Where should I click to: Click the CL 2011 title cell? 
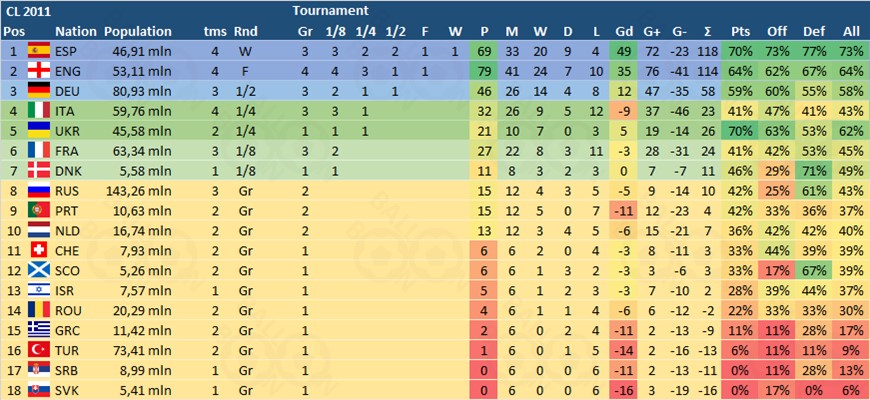[23, 11]
